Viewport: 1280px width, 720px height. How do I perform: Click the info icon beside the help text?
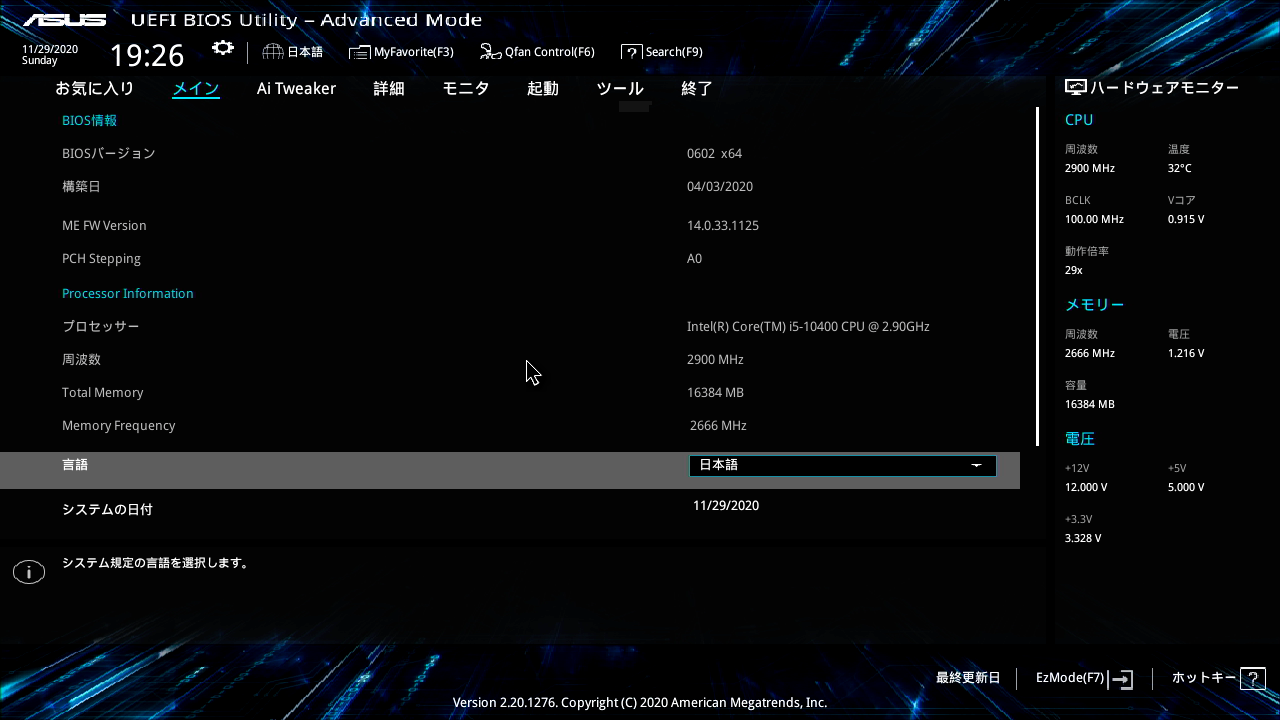(29, 572)
